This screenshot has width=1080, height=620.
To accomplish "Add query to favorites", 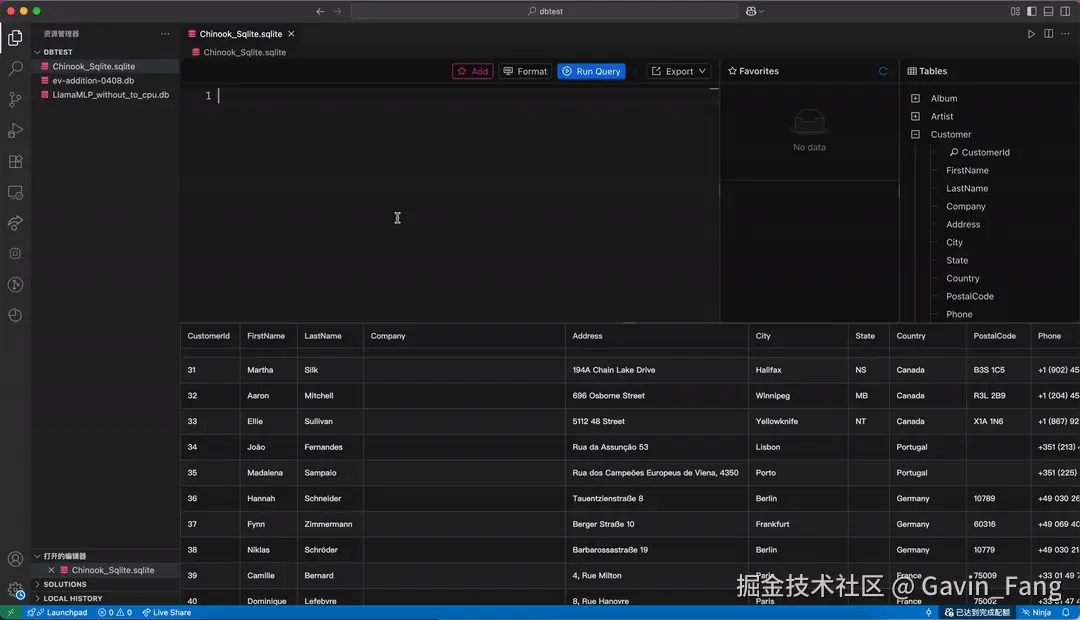I will pyautogui.click(x=472, y=71).
